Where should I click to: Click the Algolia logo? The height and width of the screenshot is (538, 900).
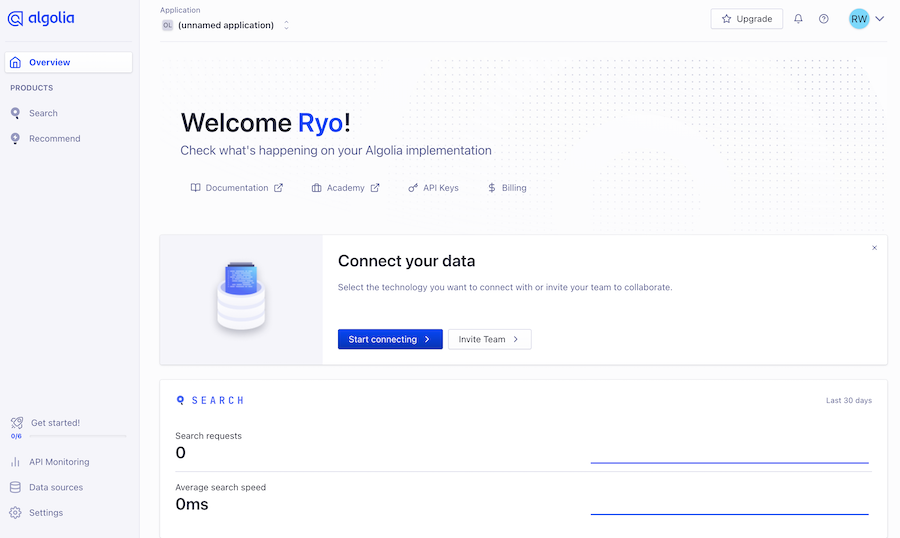tap(41, 18)
